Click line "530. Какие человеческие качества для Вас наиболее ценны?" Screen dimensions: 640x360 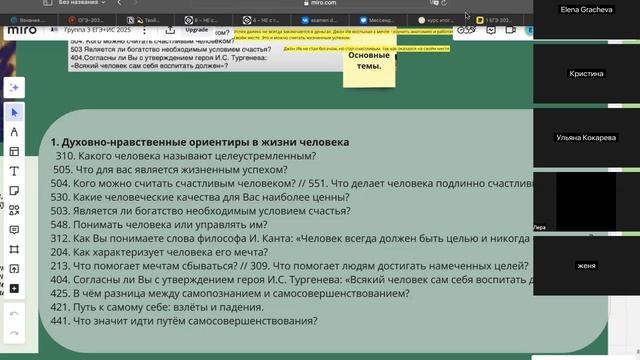[200, 197]
